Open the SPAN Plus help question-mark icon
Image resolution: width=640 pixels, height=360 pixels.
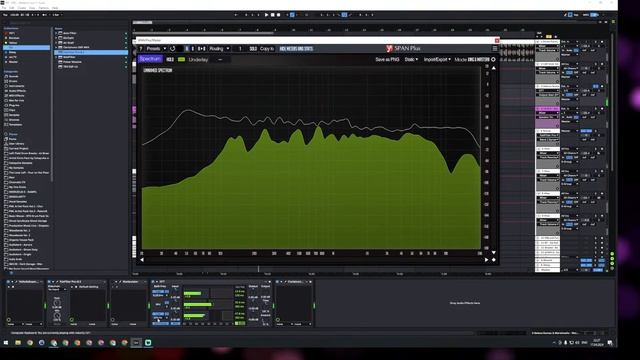(x=141, y=49)
